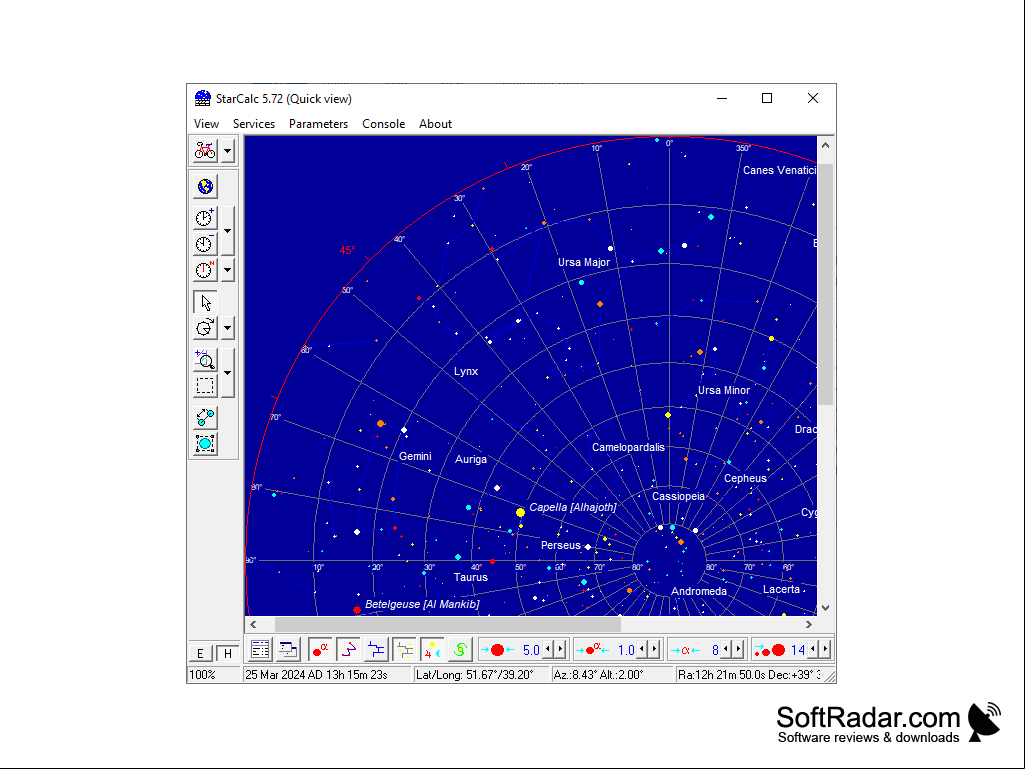The width and height of the screenshot is (1025, 769).
Task: Open the View menu
Action: 206,124
